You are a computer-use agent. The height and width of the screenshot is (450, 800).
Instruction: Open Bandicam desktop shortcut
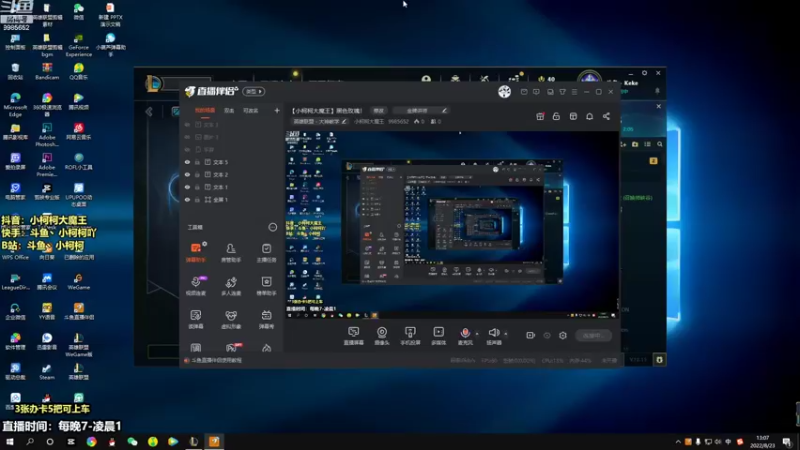point(47,71)
